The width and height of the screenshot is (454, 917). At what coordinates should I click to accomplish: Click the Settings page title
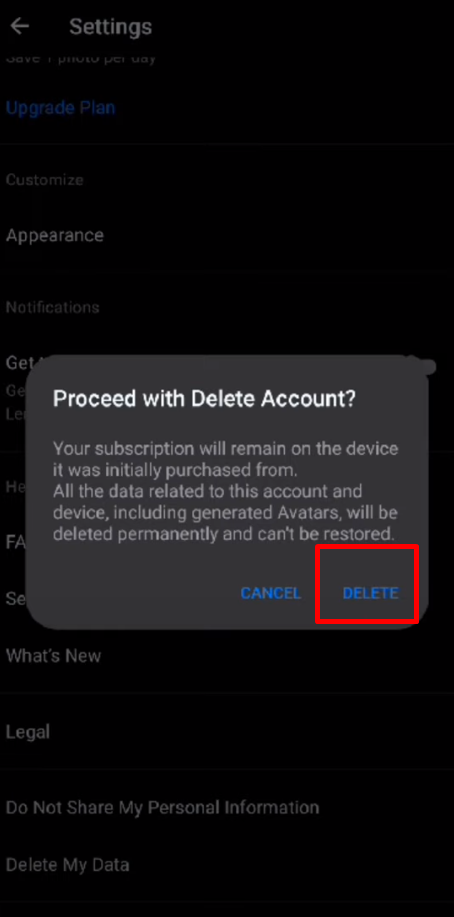click(x=111, y=27)
